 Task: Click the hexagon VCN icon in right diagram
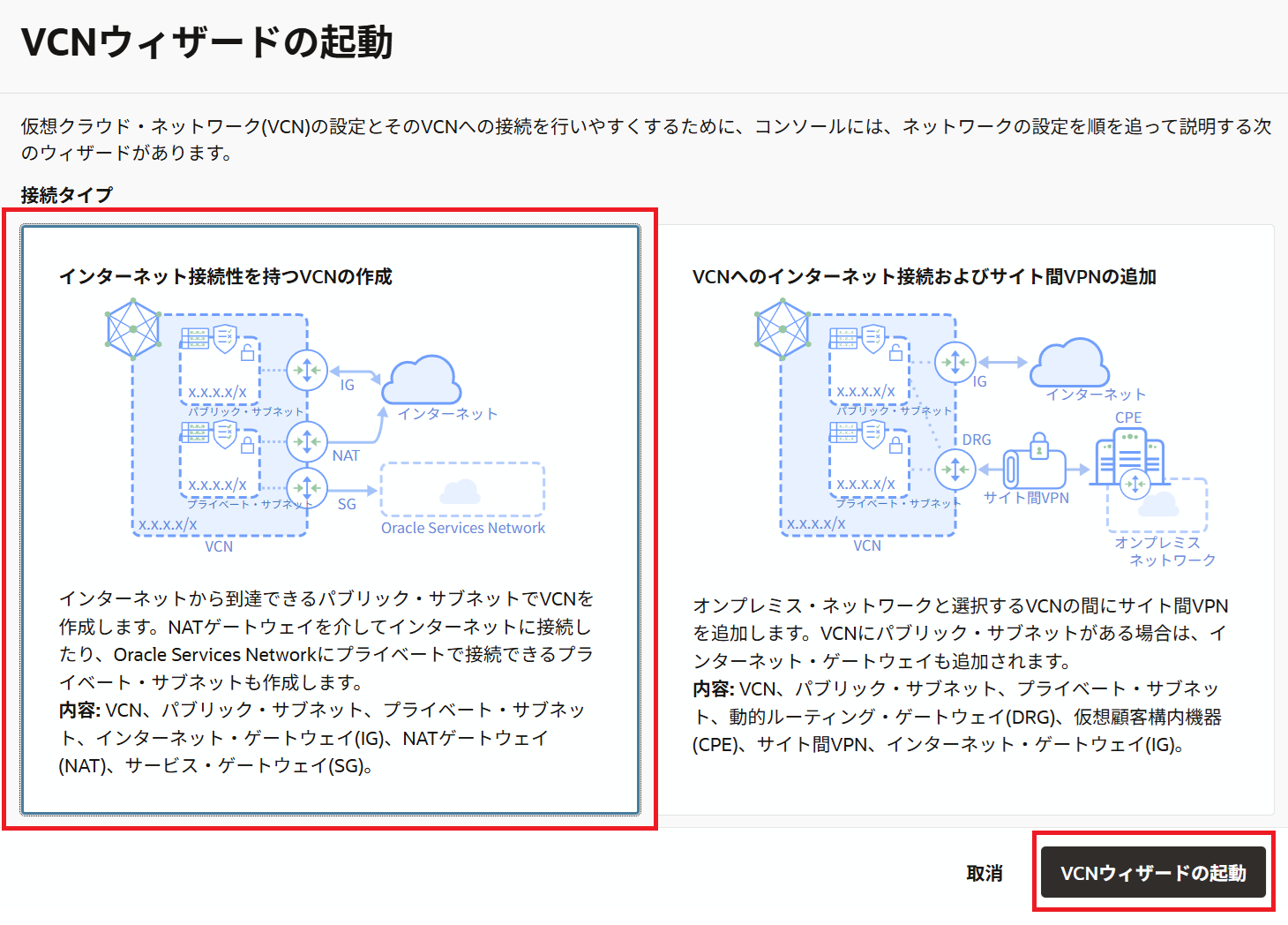[783, 329]
